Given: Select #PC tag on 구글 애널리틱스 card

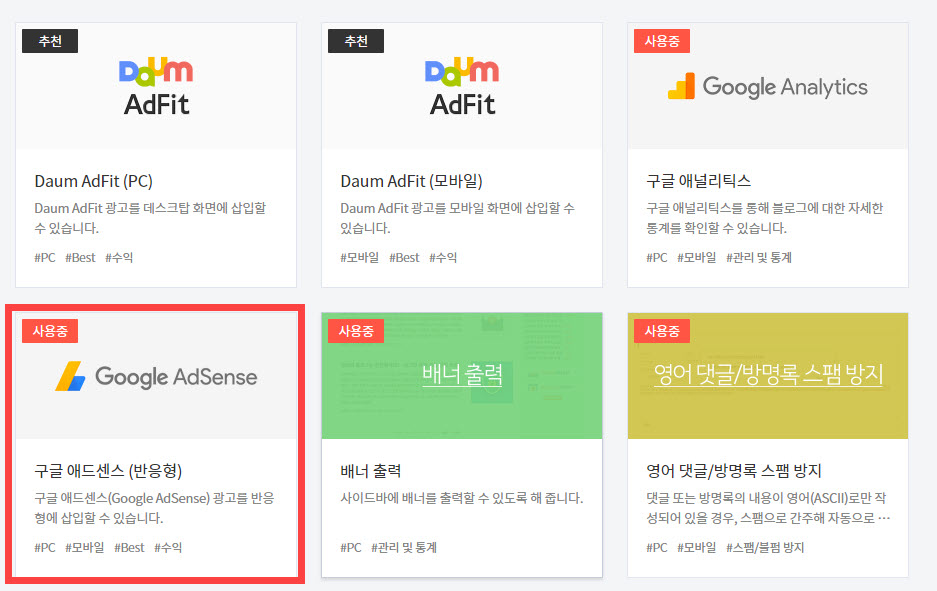Looking at the screenshot, I should (657, 258).
